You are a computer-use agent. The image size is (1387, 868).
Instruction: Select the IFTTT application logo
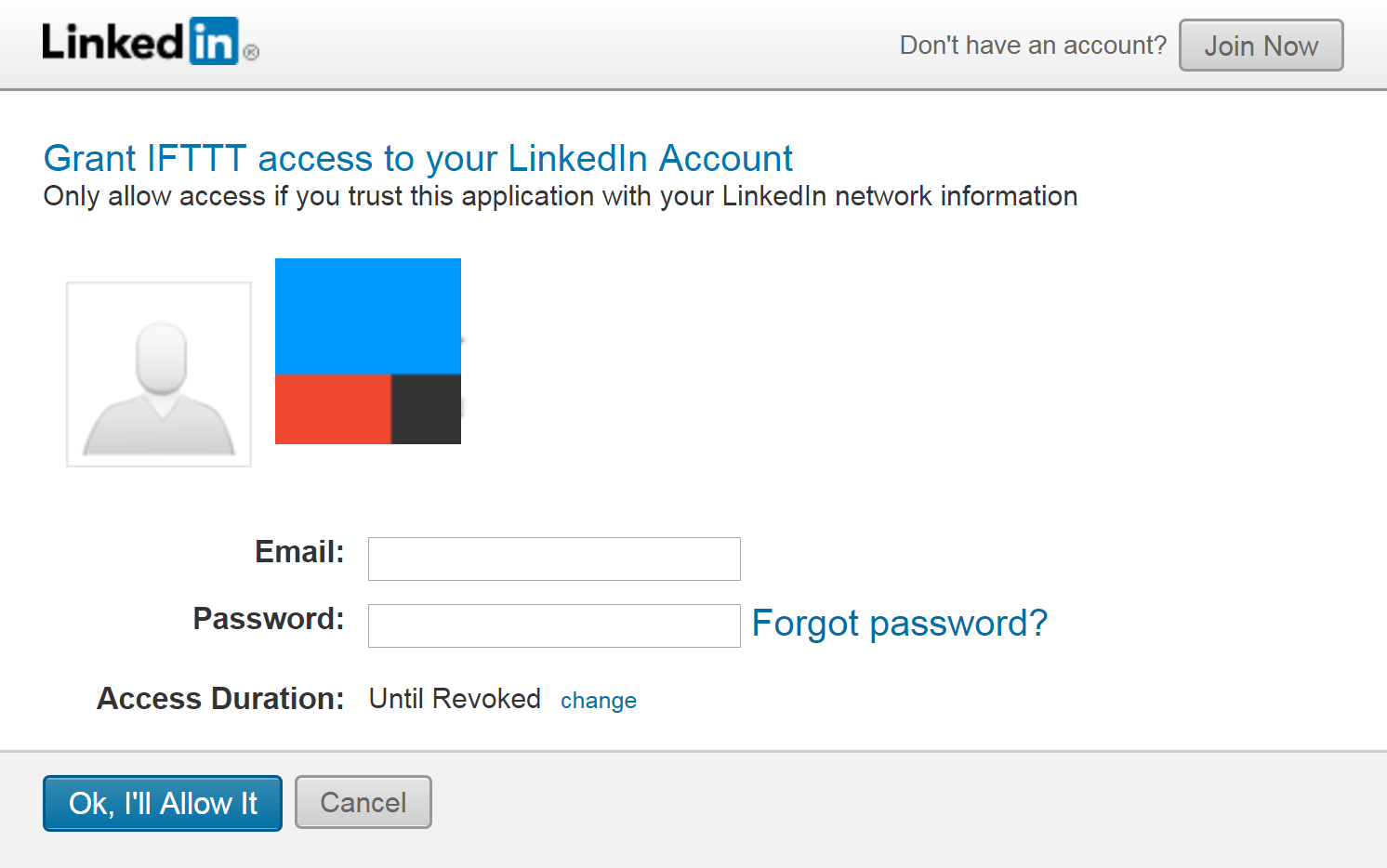(x=367, y=351)
